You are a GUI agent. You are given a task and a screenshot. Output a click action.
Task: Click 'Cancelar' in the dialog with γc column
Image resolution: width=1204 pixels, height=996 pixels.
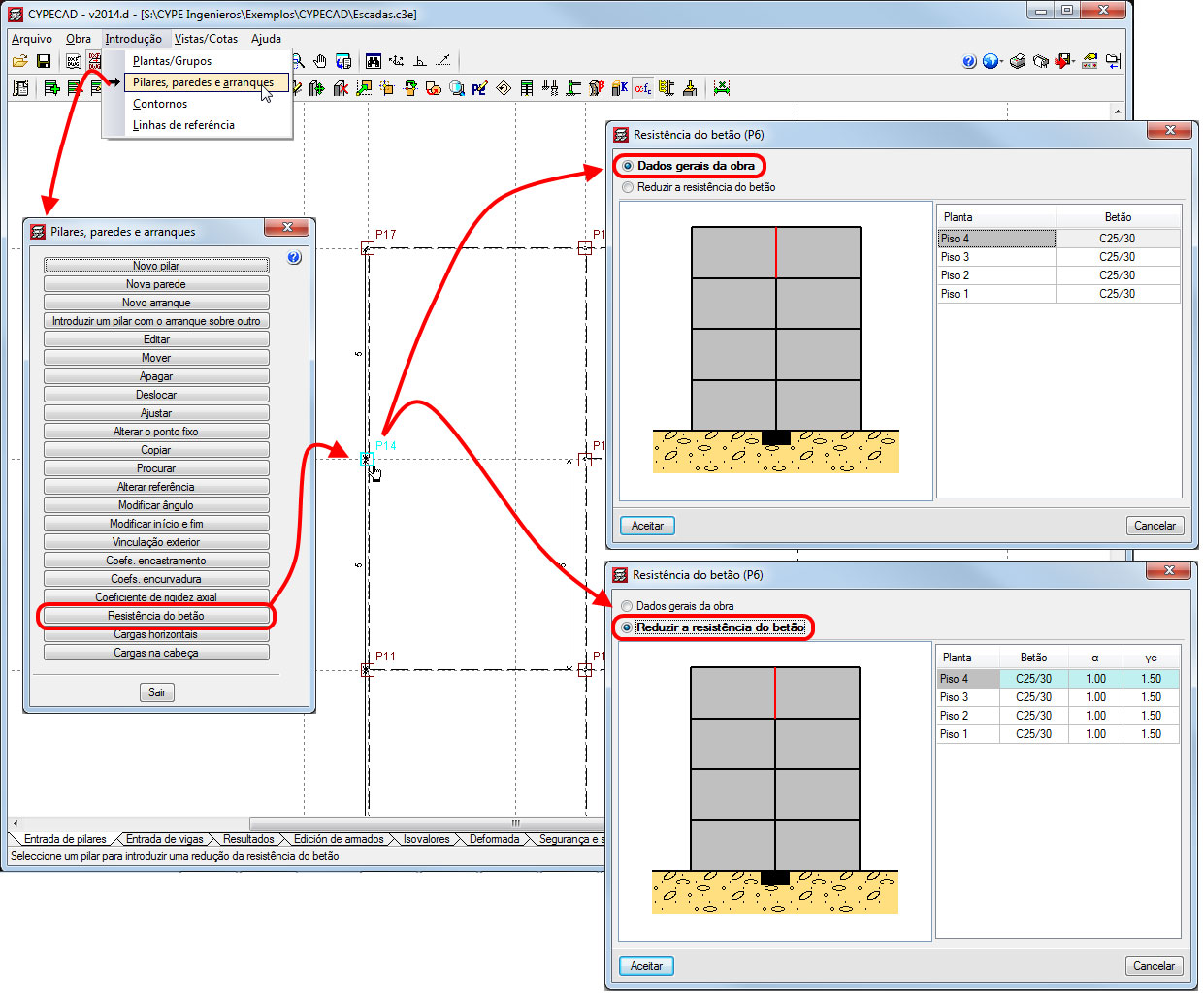[x=1154, y=966]
